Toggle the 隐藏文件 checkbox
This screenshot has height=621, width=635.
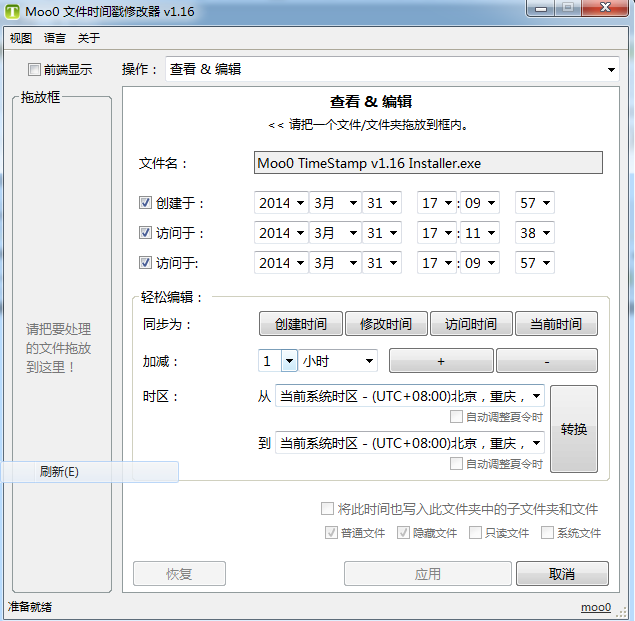coord(403,533)
